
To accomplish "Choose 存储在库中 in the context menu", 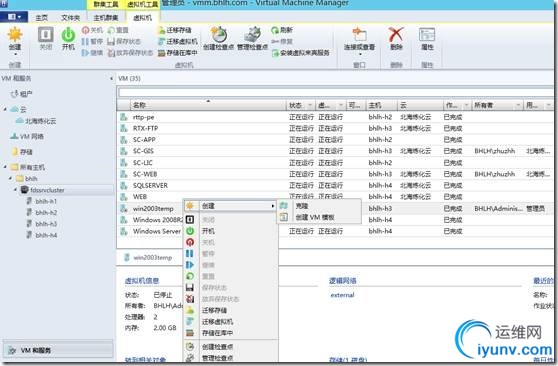I will pos(230,333).
